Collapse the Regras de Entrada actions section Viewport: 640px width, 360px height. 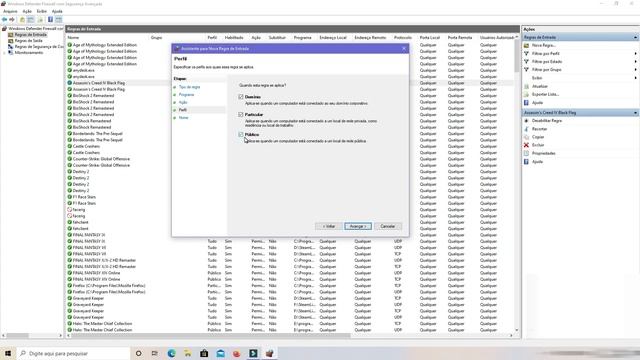coord(636,38)
